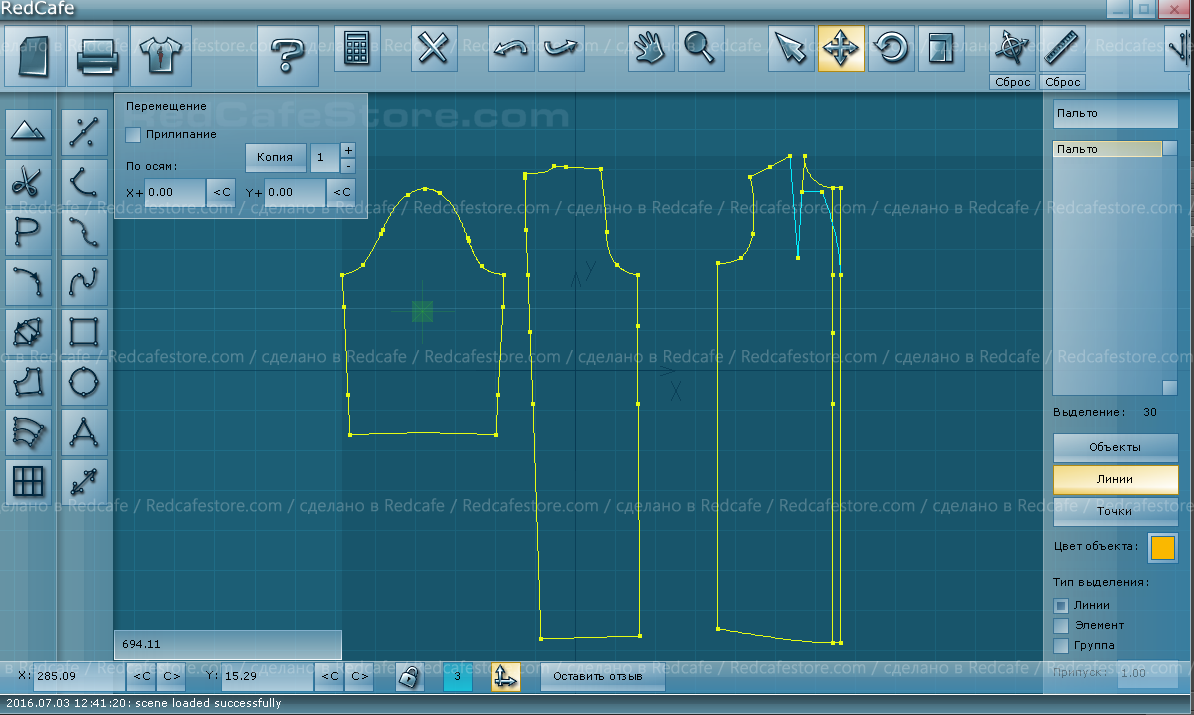
Task: Click the copy count field
Action: tap(324, 157)
